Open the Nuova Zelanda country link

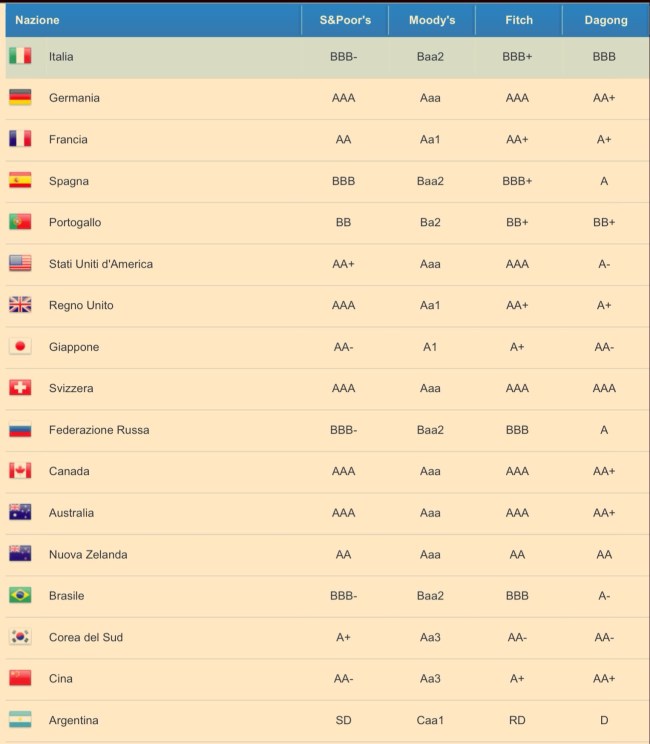tap(88, 554)
